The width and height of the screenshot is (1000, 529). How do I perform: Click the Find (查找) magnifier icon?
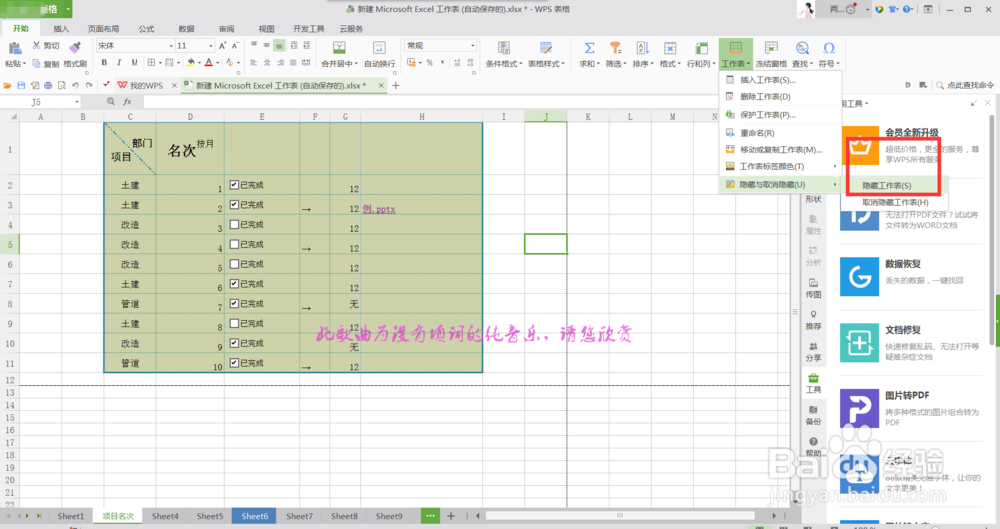pos(802,48)
